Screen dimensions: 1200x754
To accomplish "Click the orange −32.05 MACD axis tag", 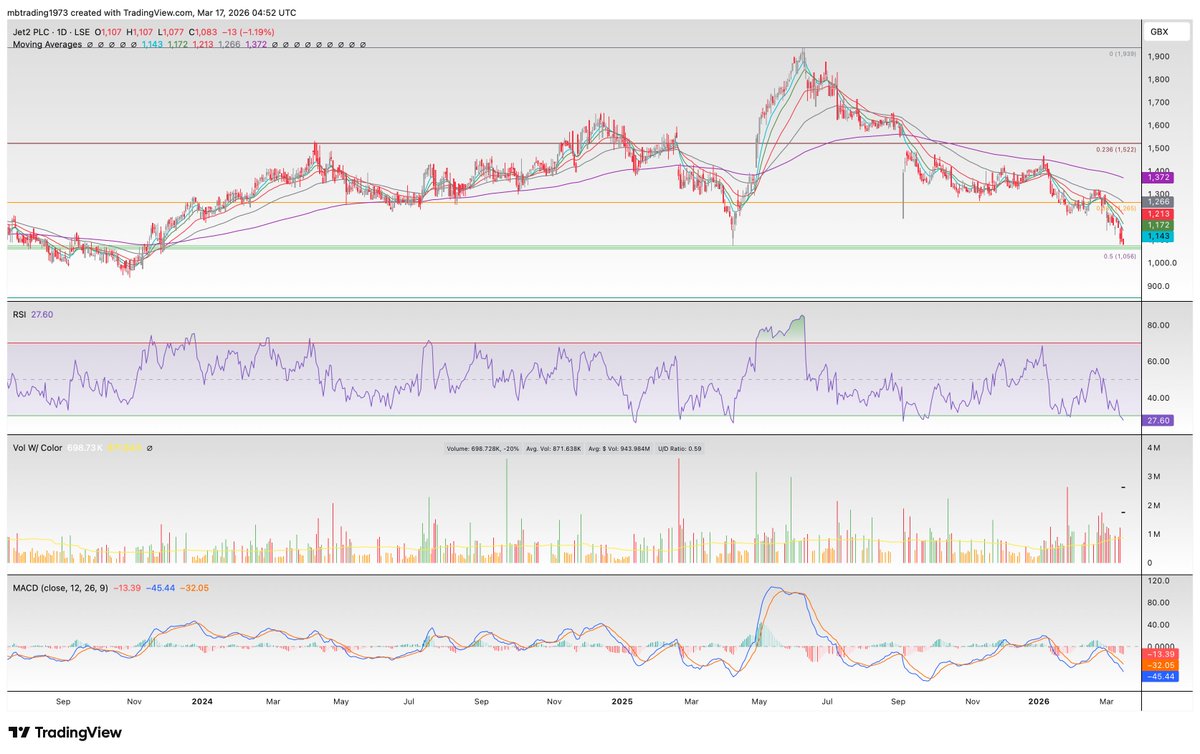I will [1161, 665].
